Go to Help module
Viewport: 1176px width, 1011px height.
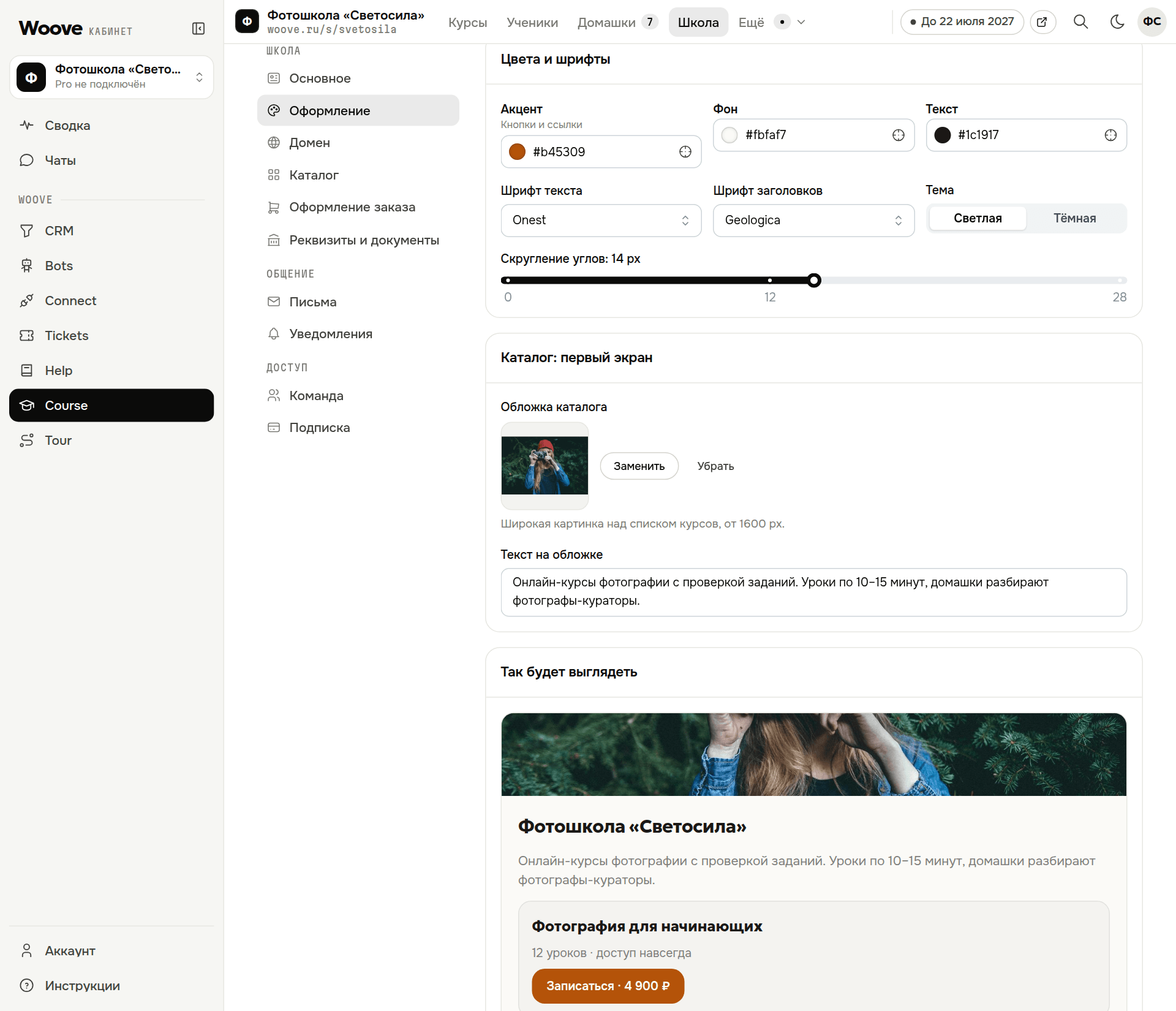[111, 371]
